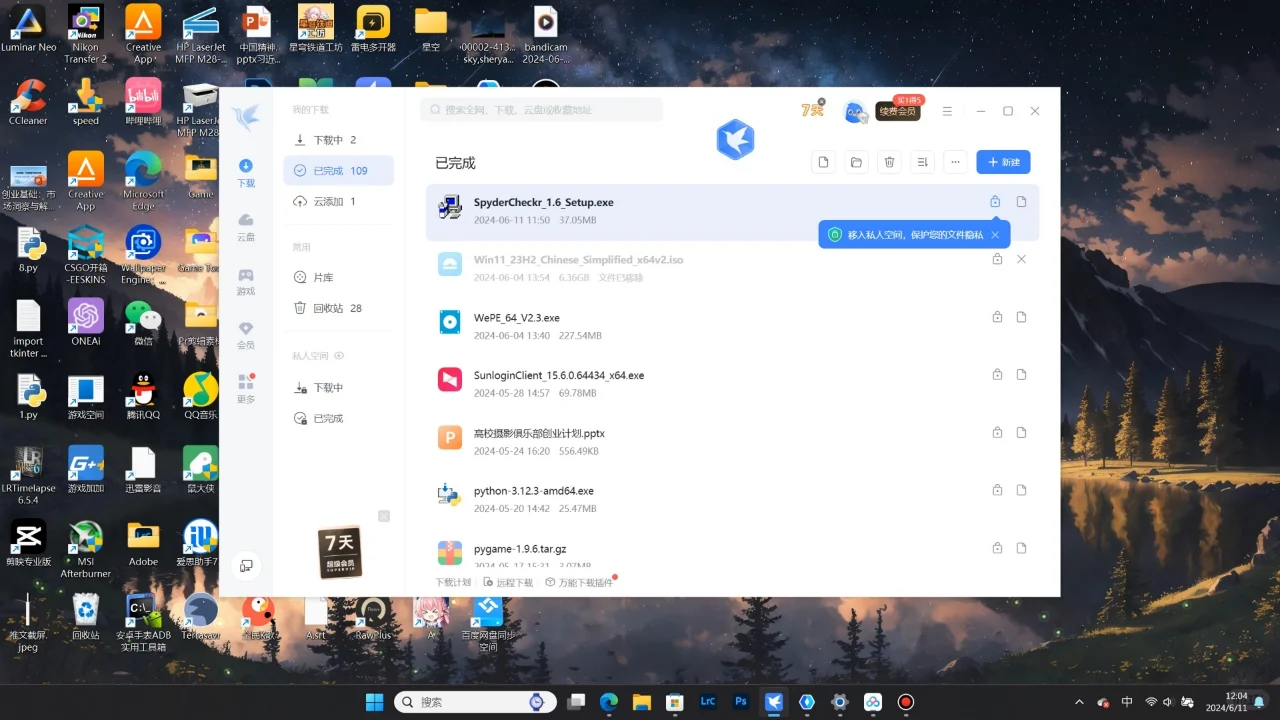This screenshot has width=1280, height=720.
Task: Click the floating blue hexagon bird icon
Action: (735, 140)
